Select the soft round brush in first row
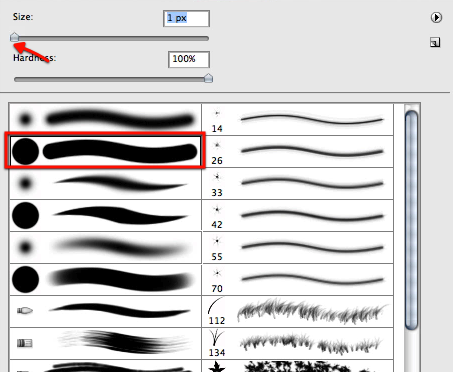The image size is (453, 372). [105, 119]
